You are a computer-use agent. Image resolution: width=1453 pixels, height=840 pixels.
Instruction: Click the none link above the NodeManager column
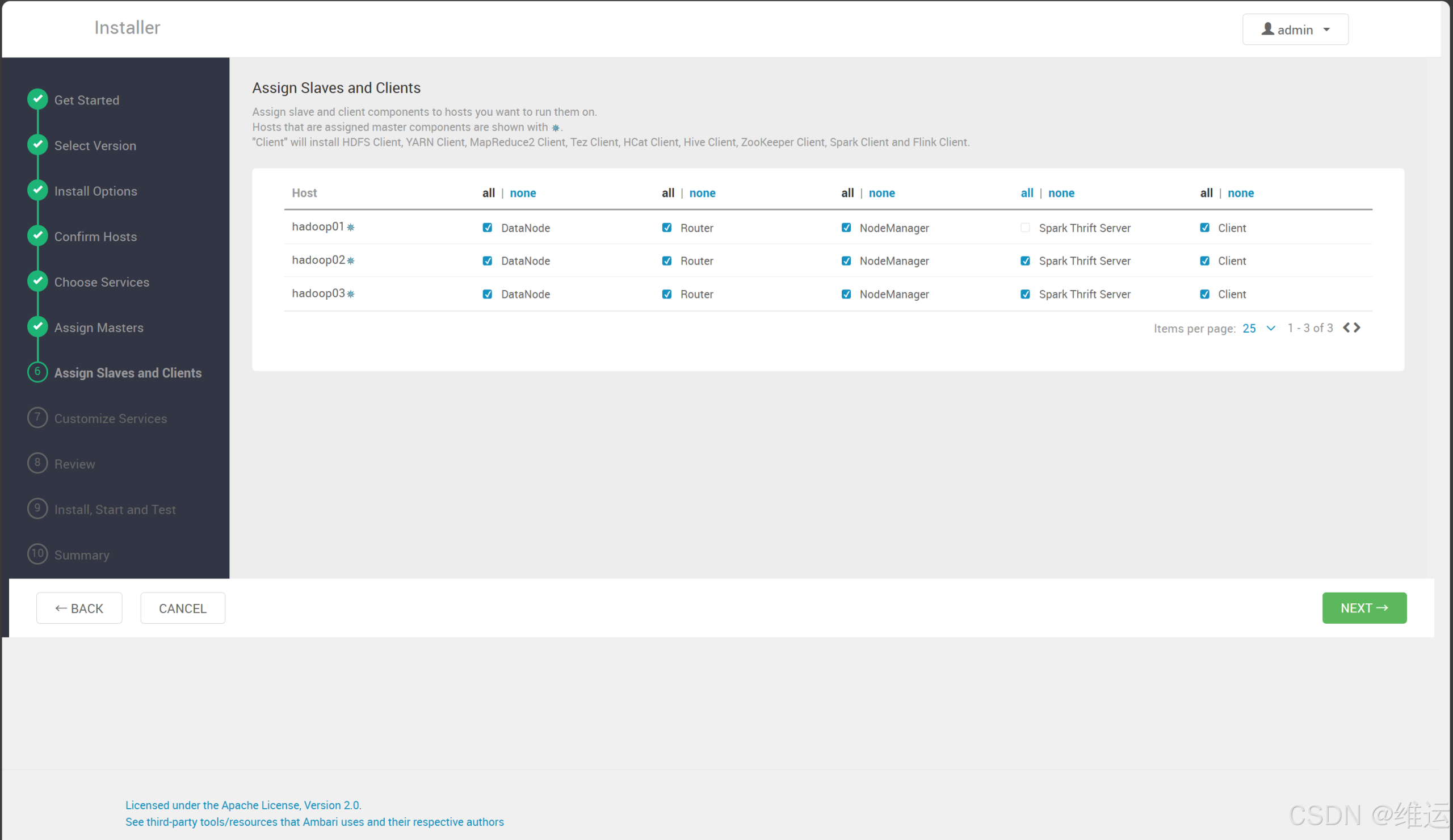coord(882,192)
